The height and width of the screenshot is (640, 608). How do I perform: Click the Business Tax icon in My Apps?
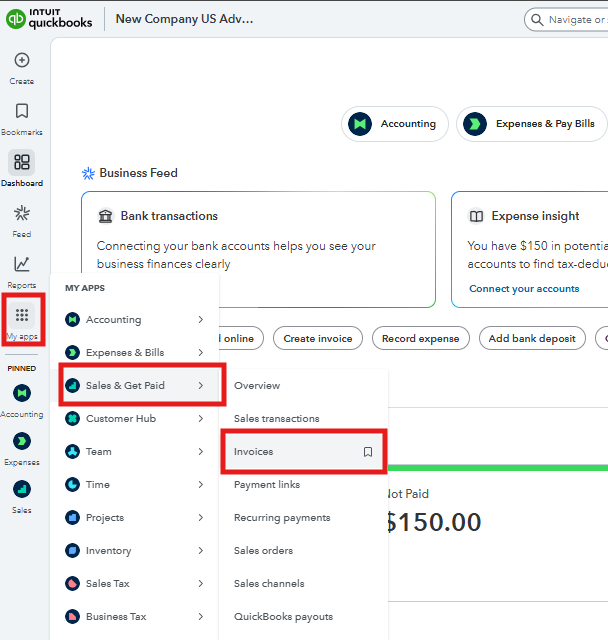(73, 616)
